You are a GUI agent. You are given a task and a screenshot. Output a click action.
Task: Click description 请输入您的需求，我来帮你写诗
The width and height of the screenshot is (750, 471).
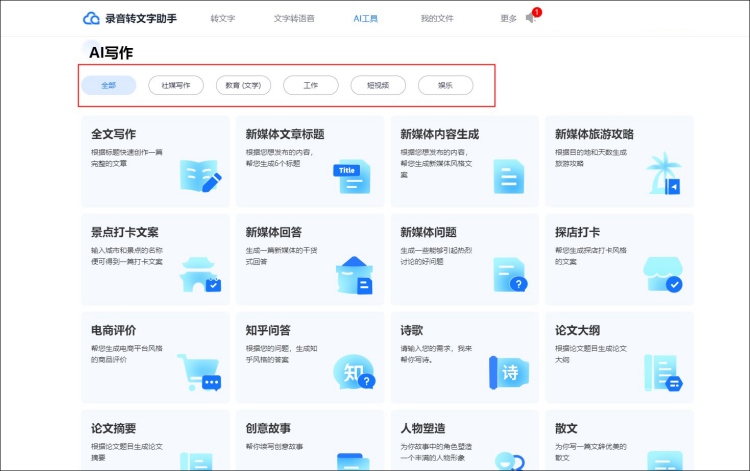pyautogui.click(x=436, y=354)
